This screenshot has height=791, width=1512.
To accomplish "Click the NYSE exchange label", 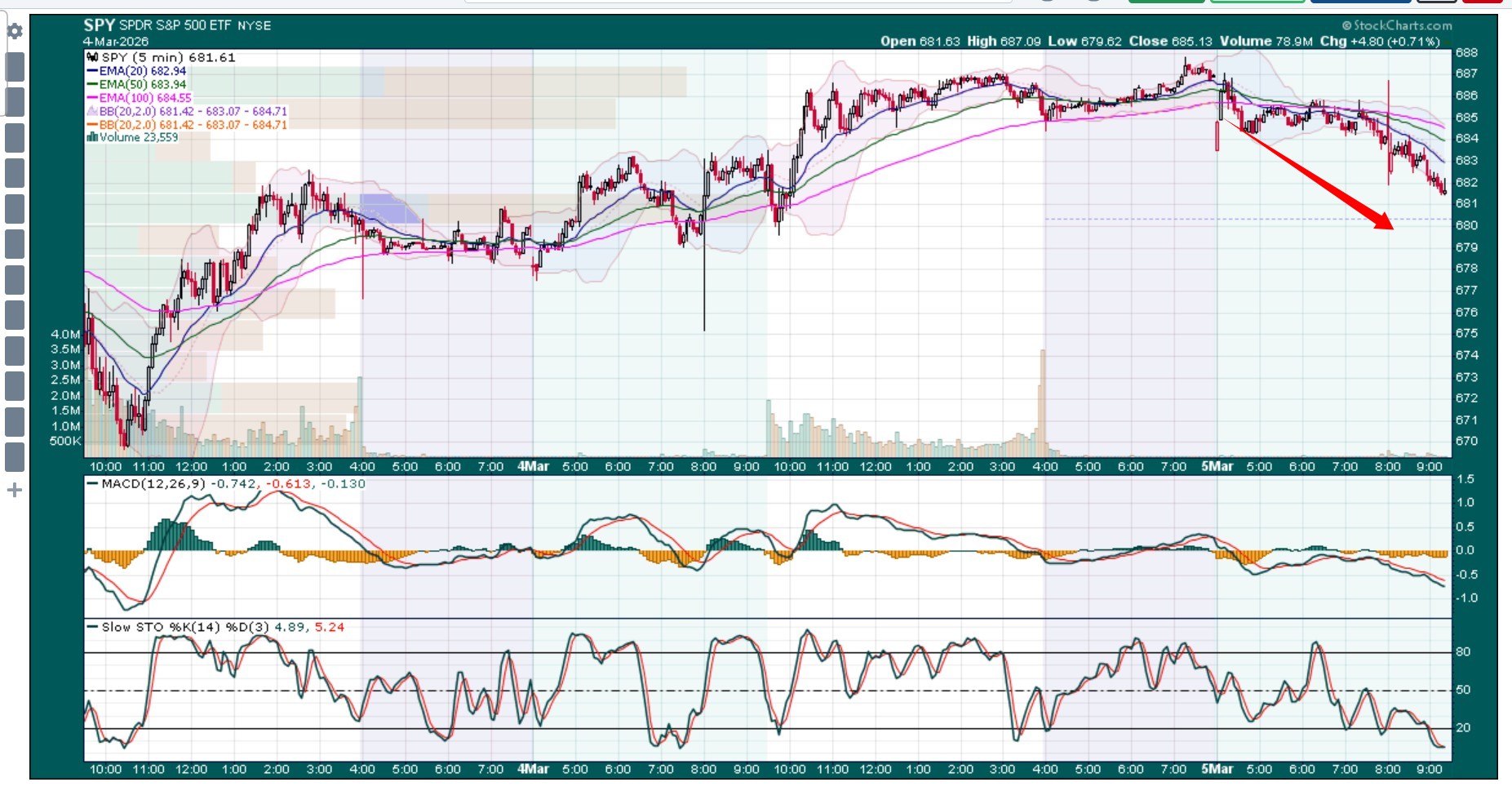I will pos(255,26).
